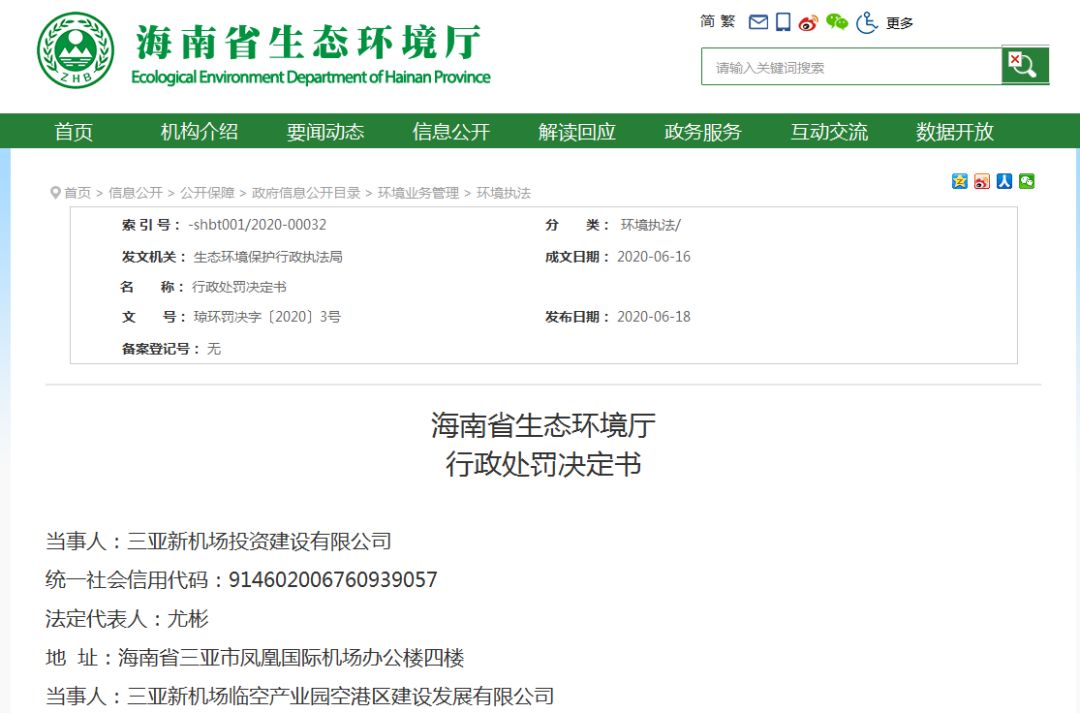Share to Renren via the blue share icon
The height and width of the screenshot is (713, 1080).
pos(1004,181)
